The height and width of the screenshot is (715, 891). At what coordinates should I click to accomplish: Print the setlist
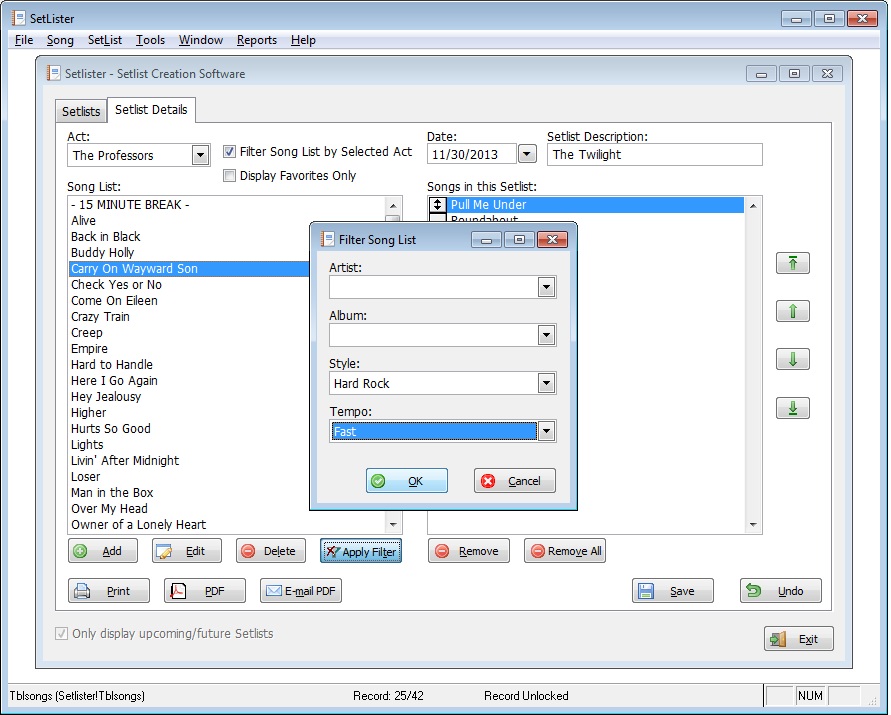coord(108,591)
